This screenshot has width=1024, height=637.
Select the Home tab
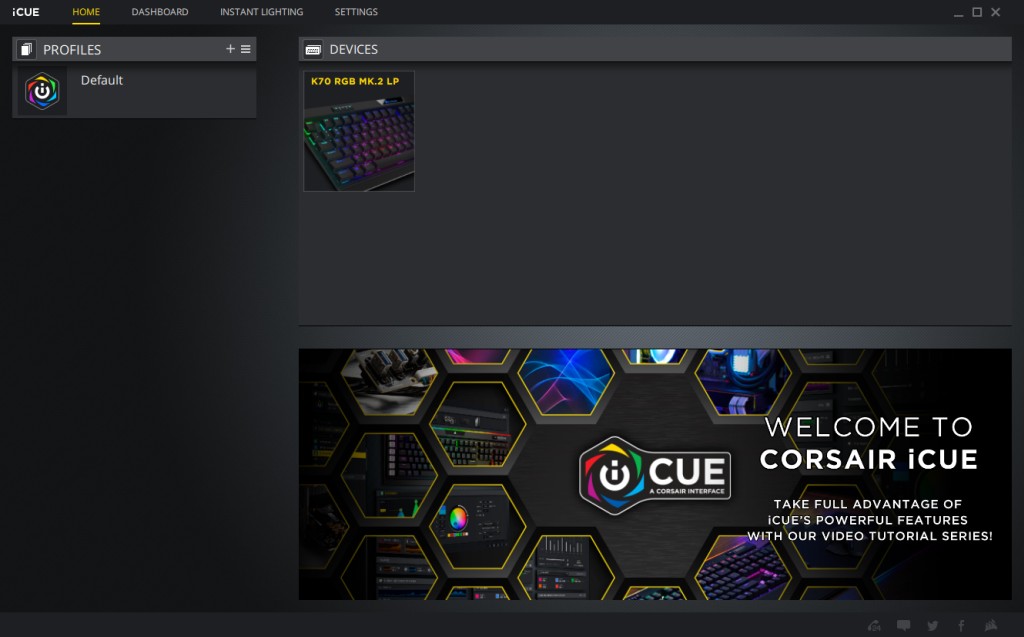[x=86, y=12]
